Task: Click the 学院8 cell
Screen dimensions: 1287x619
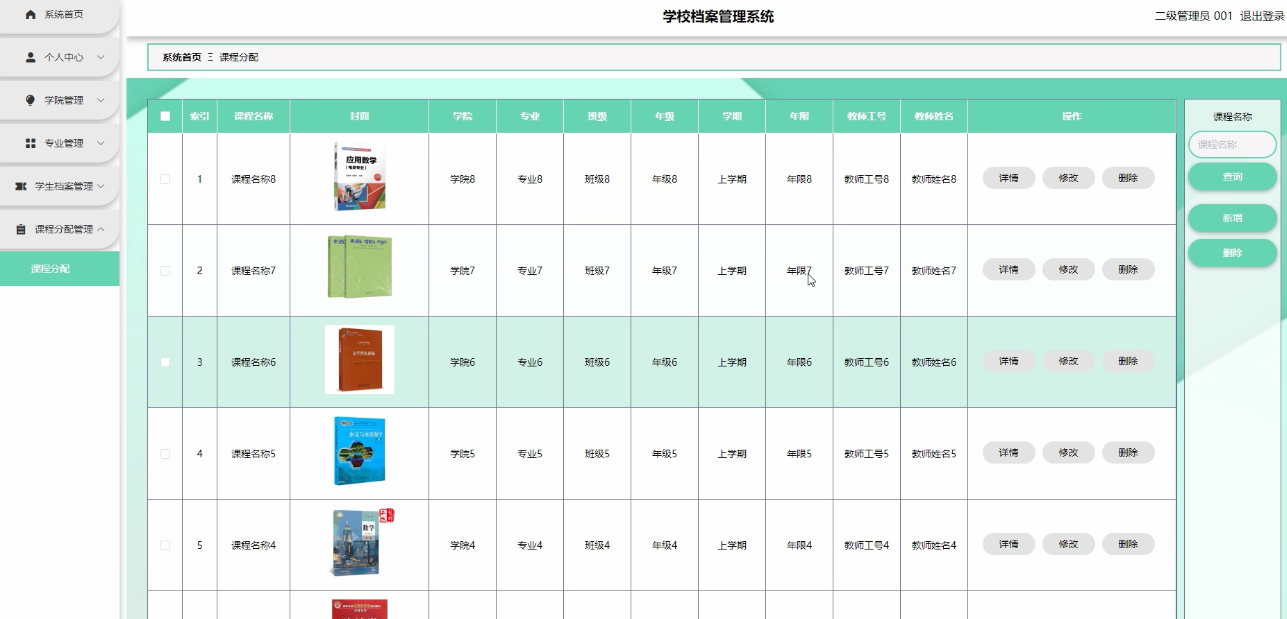Action: pyautogui.click(x=462, y=179)
